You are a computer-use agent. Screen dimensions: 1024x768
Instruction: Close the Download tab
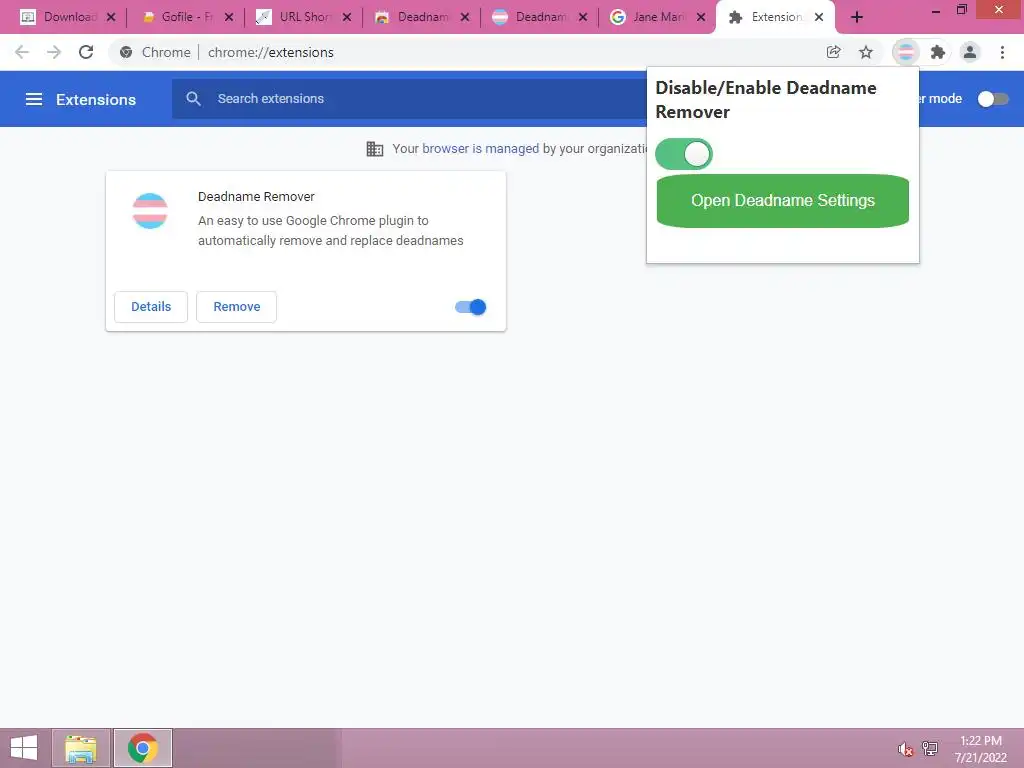point(111,18)
